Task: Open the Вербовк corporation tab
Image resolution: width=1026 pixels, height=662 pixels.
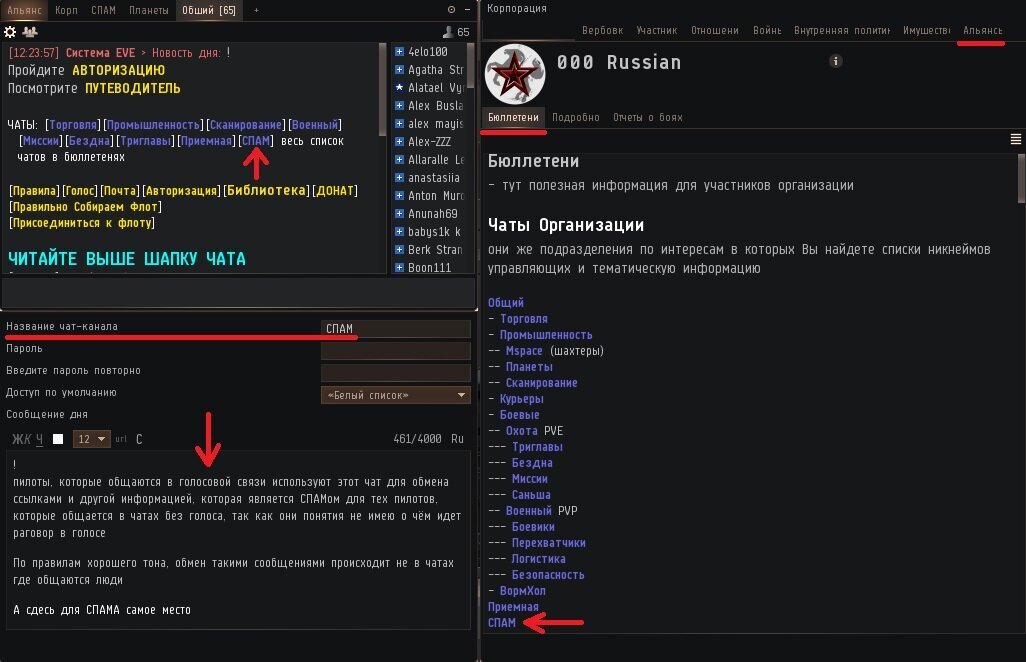Action: 602,30
